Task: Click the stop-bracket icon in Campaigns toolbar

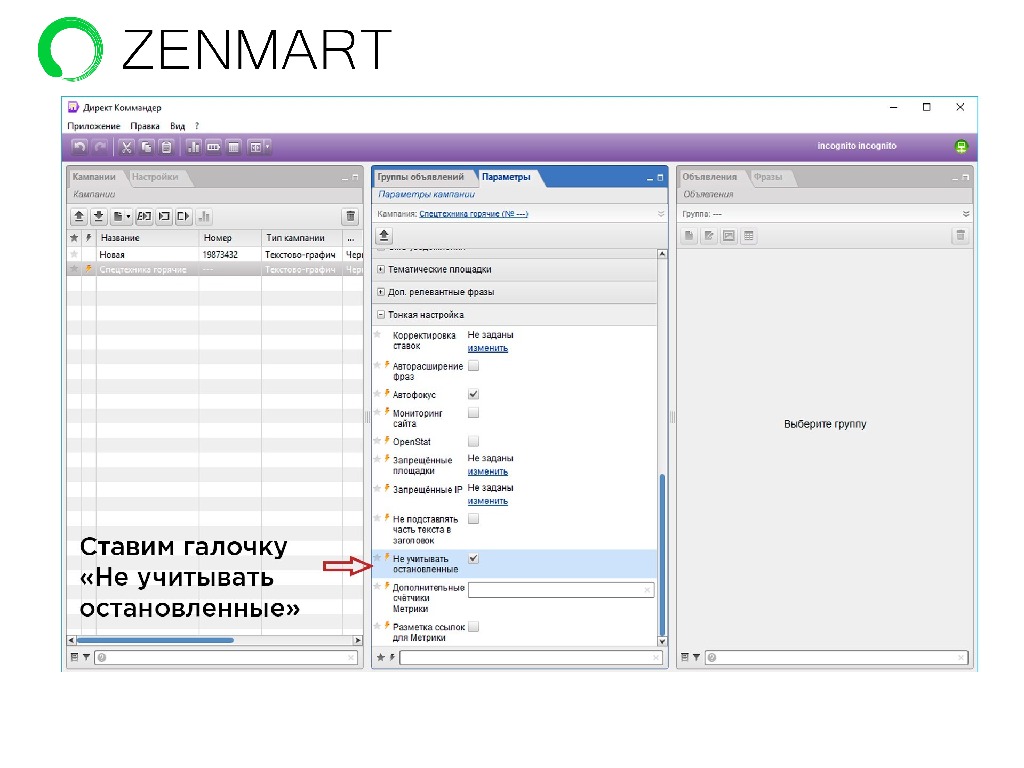Action: click(164, 216)
